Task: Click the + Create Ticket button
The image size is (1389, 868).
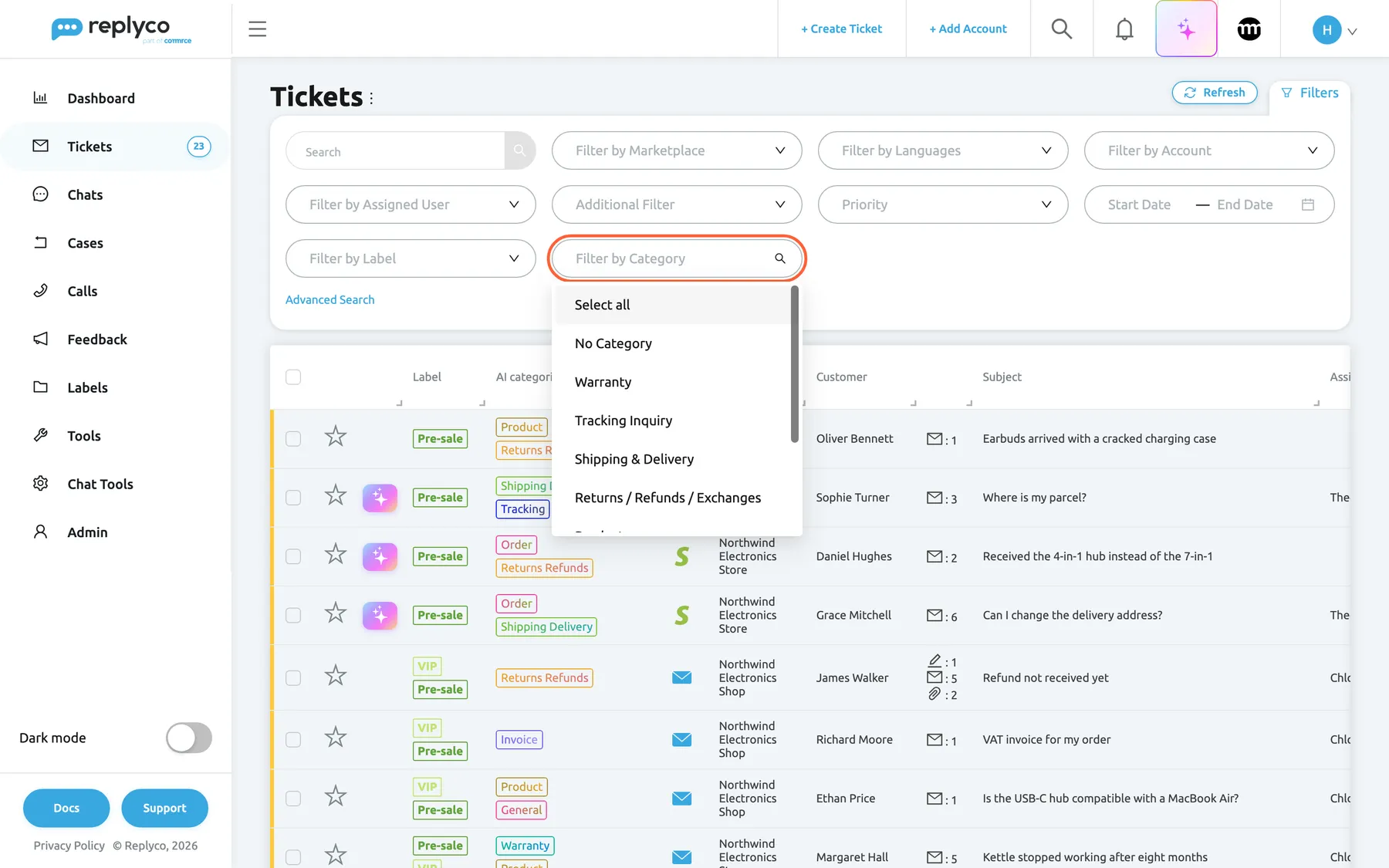Action: coord(841,29)
